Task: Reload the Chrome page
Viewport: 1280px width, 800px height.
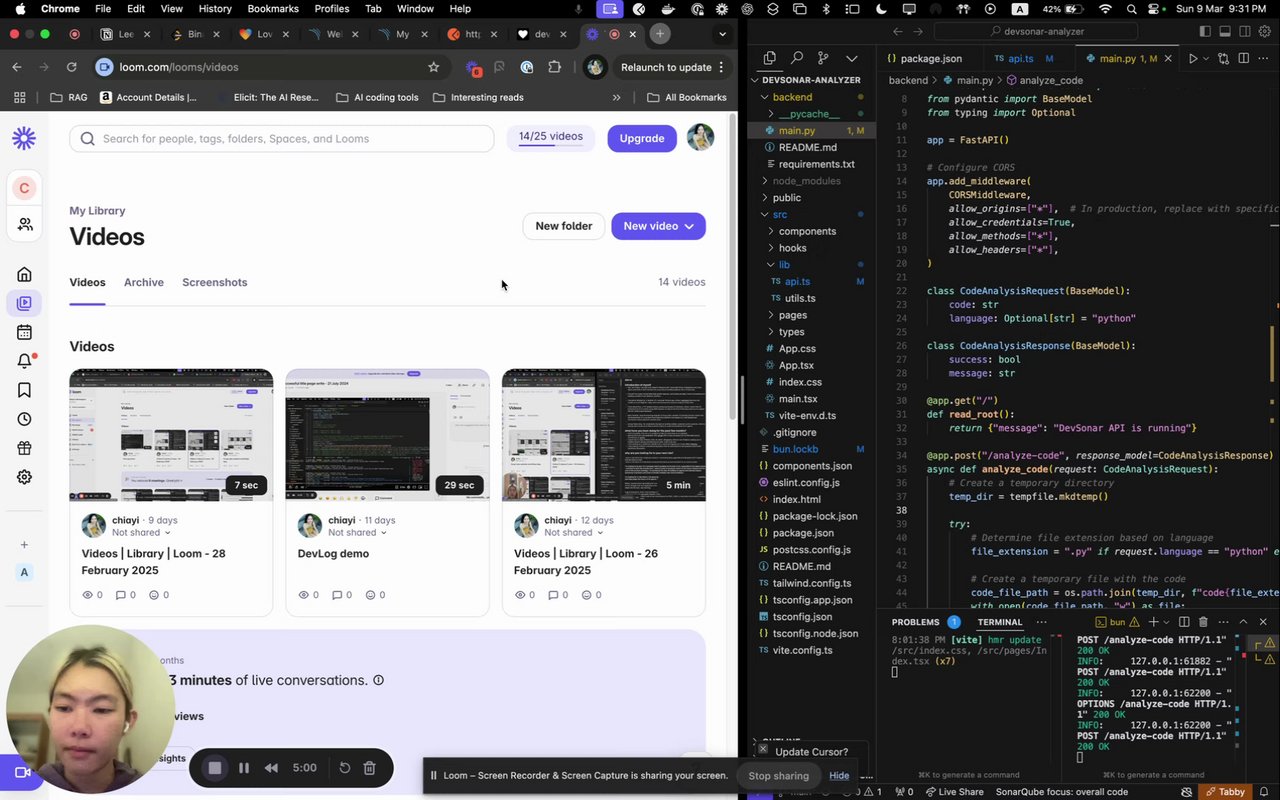Action: coord(71,67)
